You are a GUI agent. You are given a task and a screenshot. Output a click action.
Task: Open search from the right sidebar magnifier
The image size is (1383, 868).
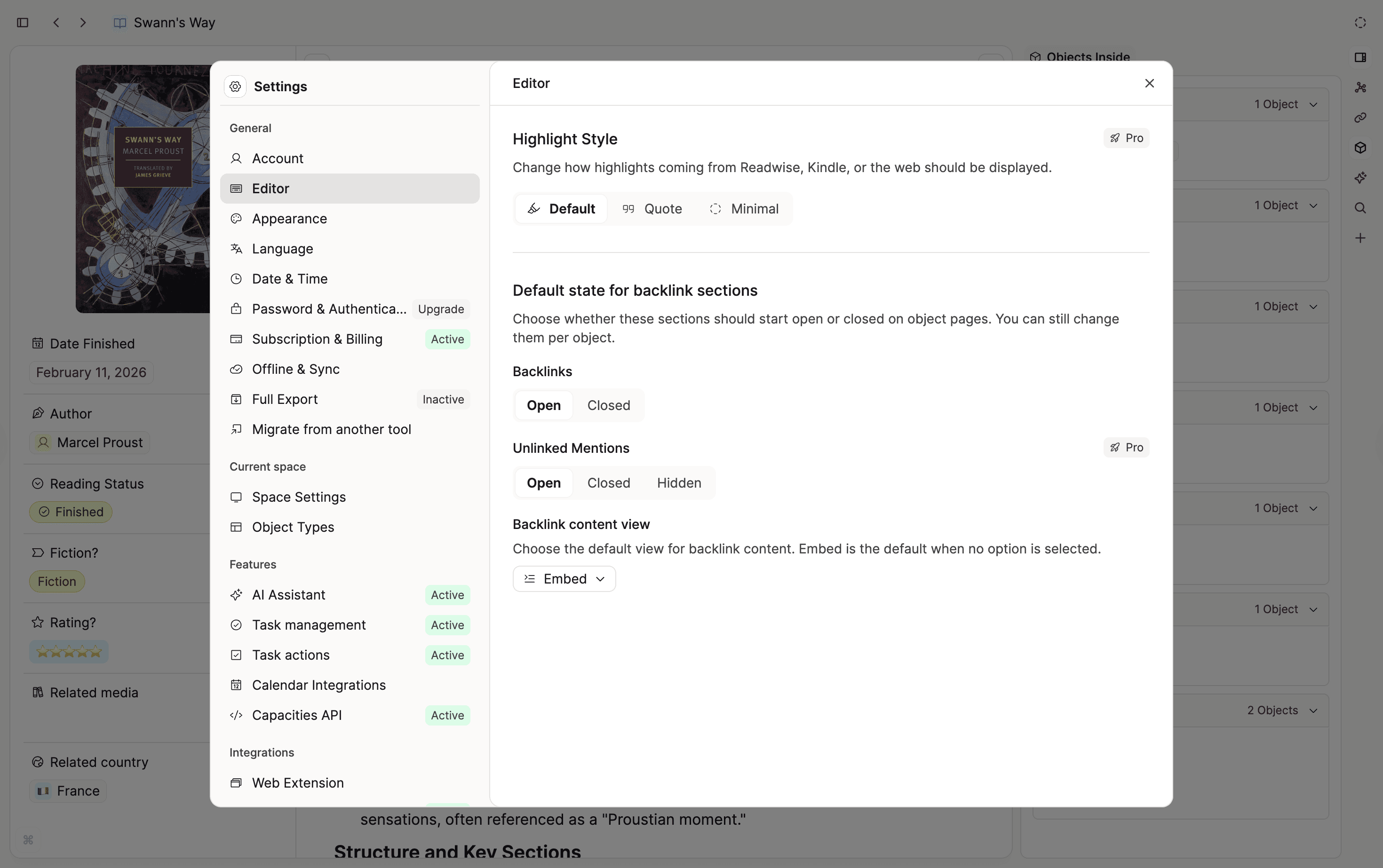tap(1360, 208)
